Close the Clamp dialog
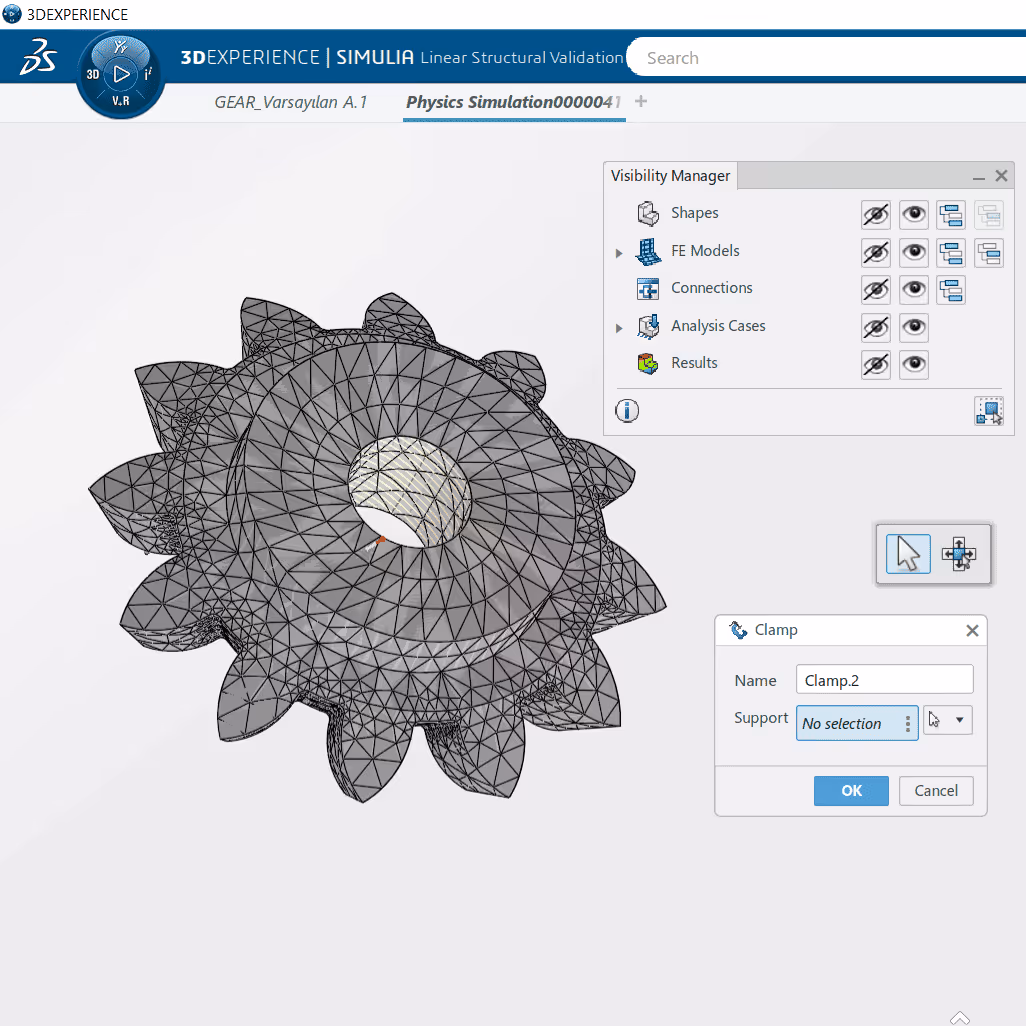 pyautogui.click(x=972, y=630)
